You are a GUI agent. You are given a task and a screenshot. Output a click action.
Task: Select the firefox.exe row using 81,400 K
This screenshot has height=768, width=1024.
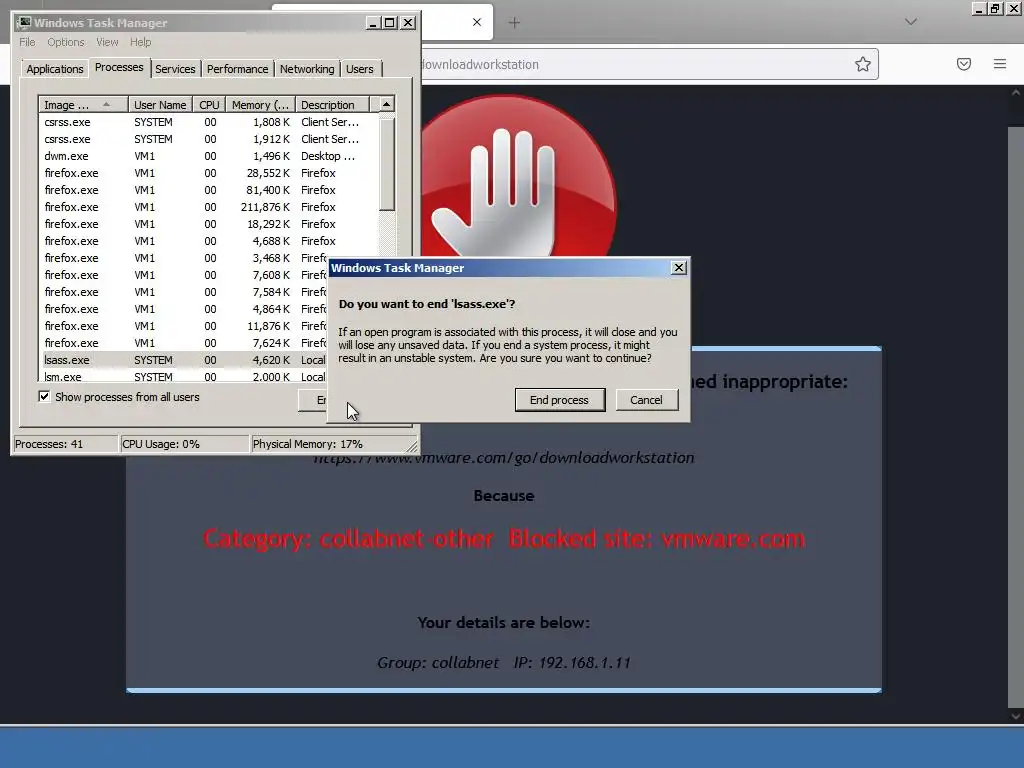pyautogui.click(x=208, y=190)
